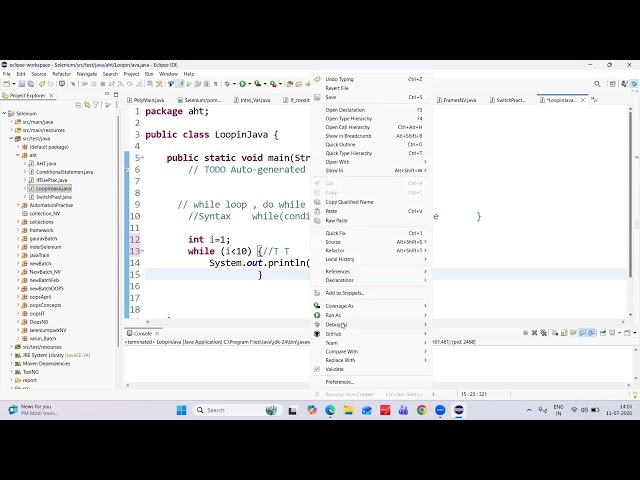Switch to the PolyMain.java editor tab
640x480 pixels.
[x=145, y=100]
